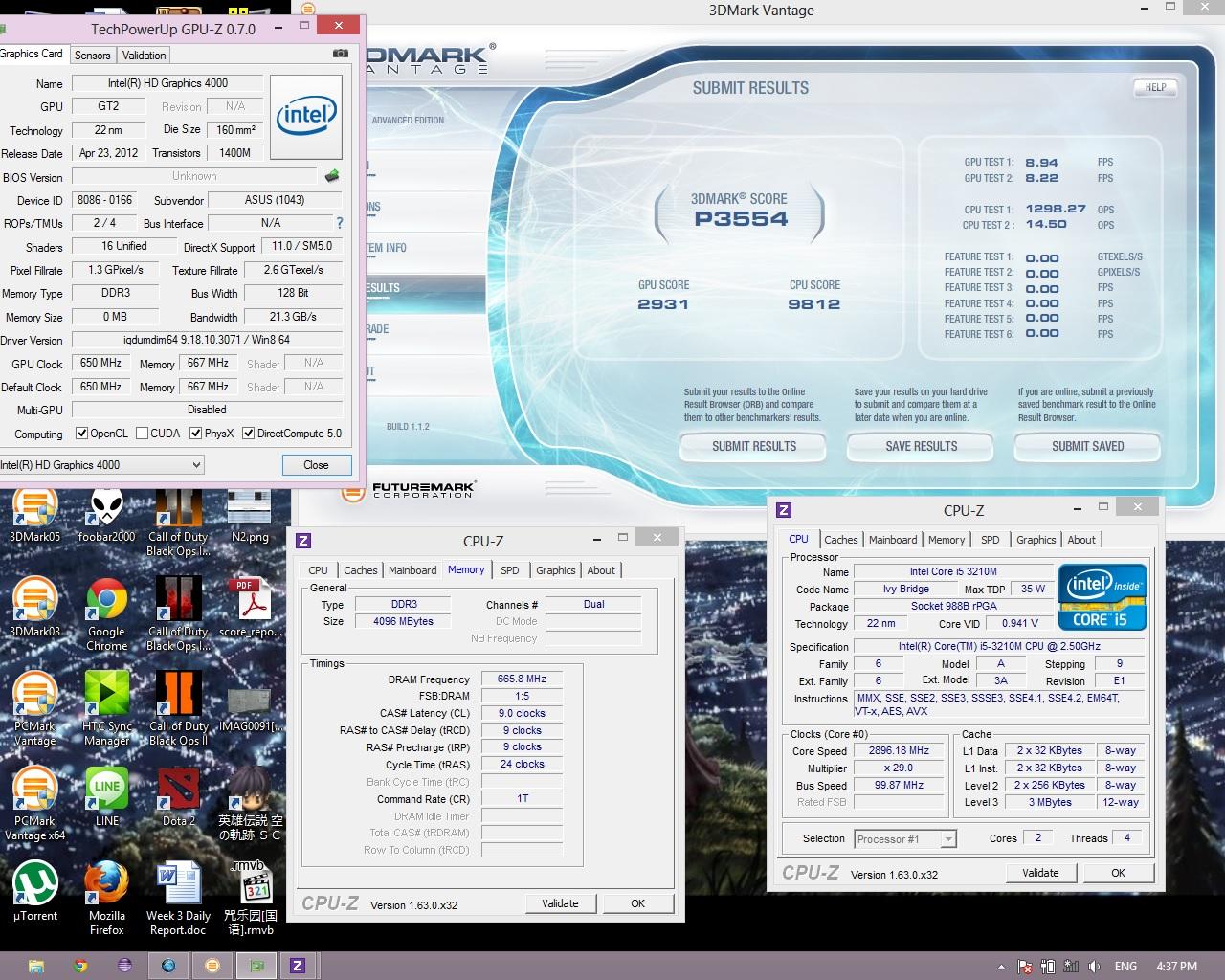The height and width of the screenshot is (980, 1225).
Task: Click OK in the processor CPU-Z window
Action: (x=1118, y=873)
